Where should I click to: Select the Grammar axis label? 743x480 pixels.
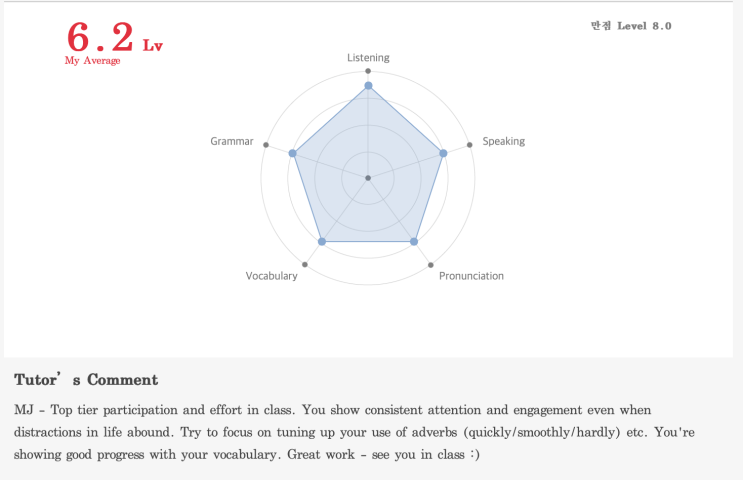[x=231, y=141]
